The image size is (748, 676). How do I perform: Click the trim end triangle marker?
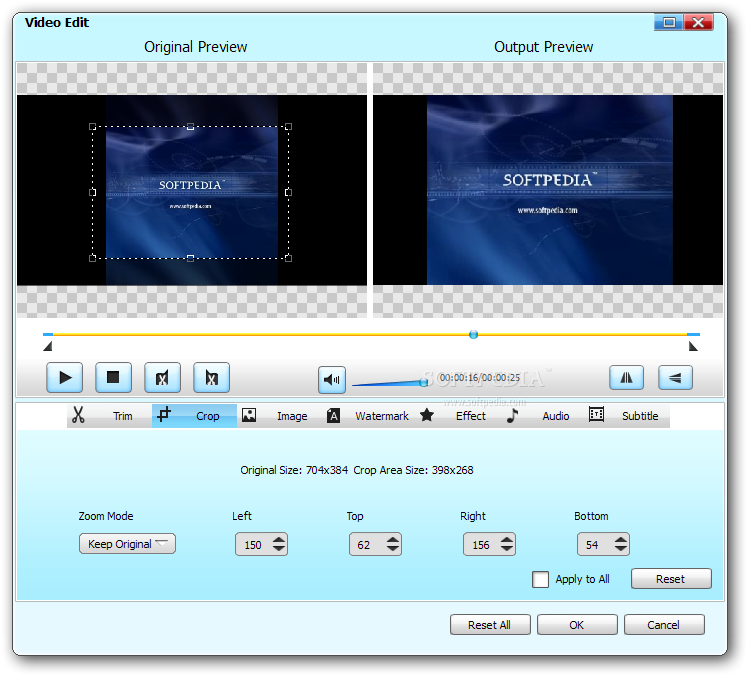[x=694, y=346]
